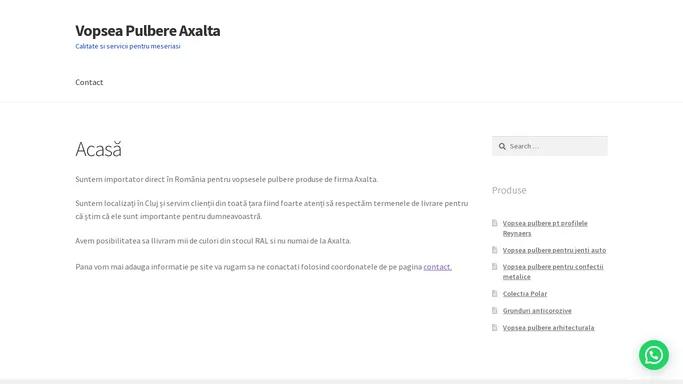The width and height of the screenshot is (683, 384).
Task: Click paragraph starting Avem posibilitatea sa livram
Action: pos(213,241)
